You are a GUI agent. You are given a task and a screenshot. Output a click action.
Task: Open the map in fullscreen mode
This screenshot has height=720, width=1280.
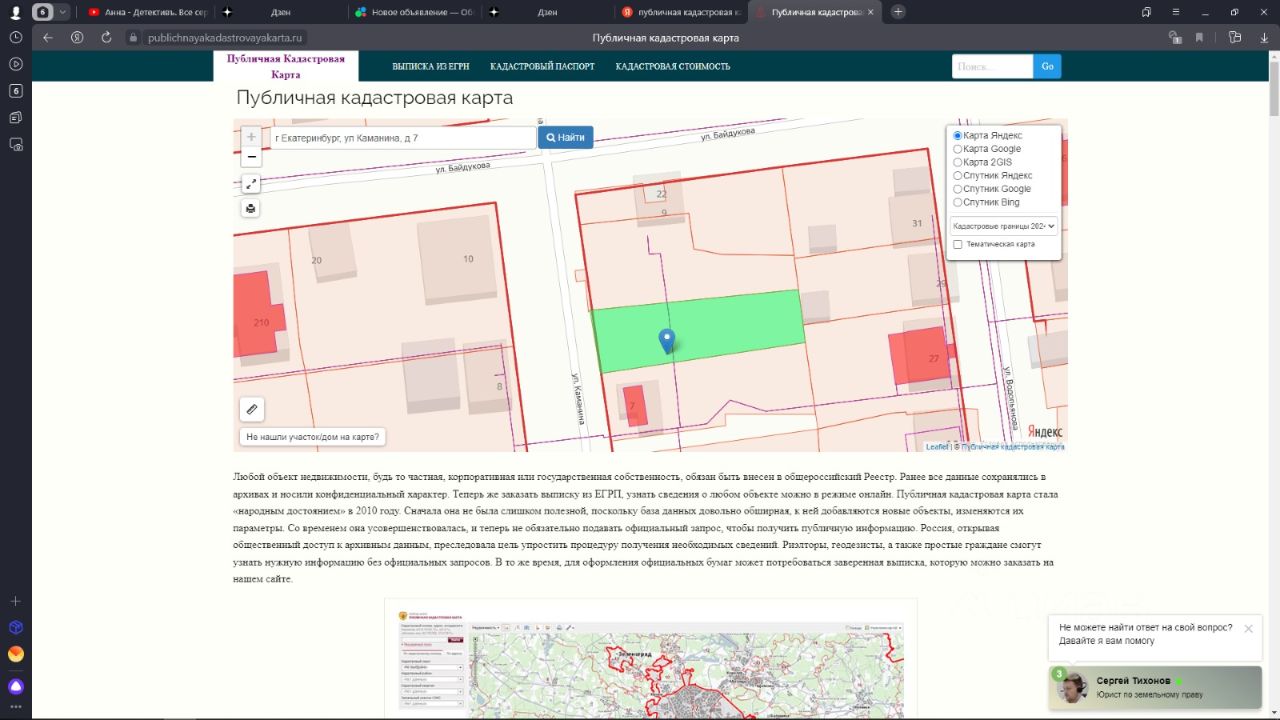pos(251,184)
